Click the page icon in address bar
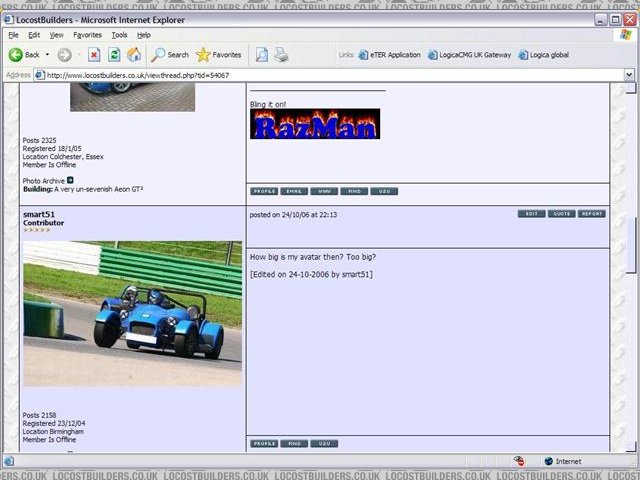 point(40,75)
